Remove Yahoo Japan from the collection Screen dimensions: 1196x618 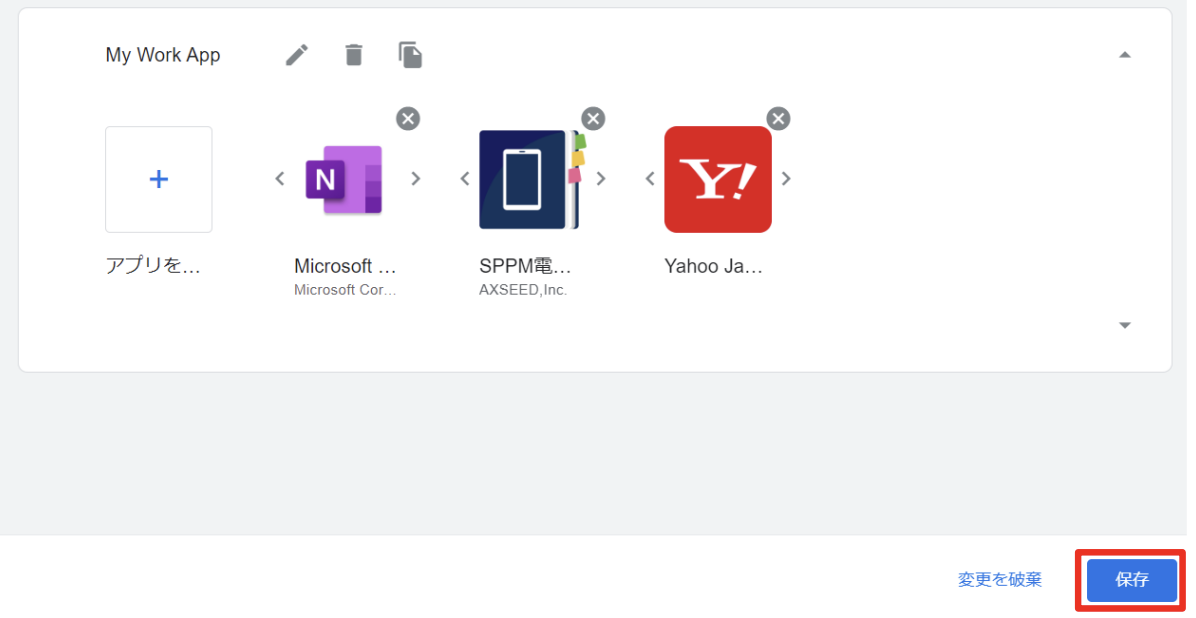click(778, 118)
